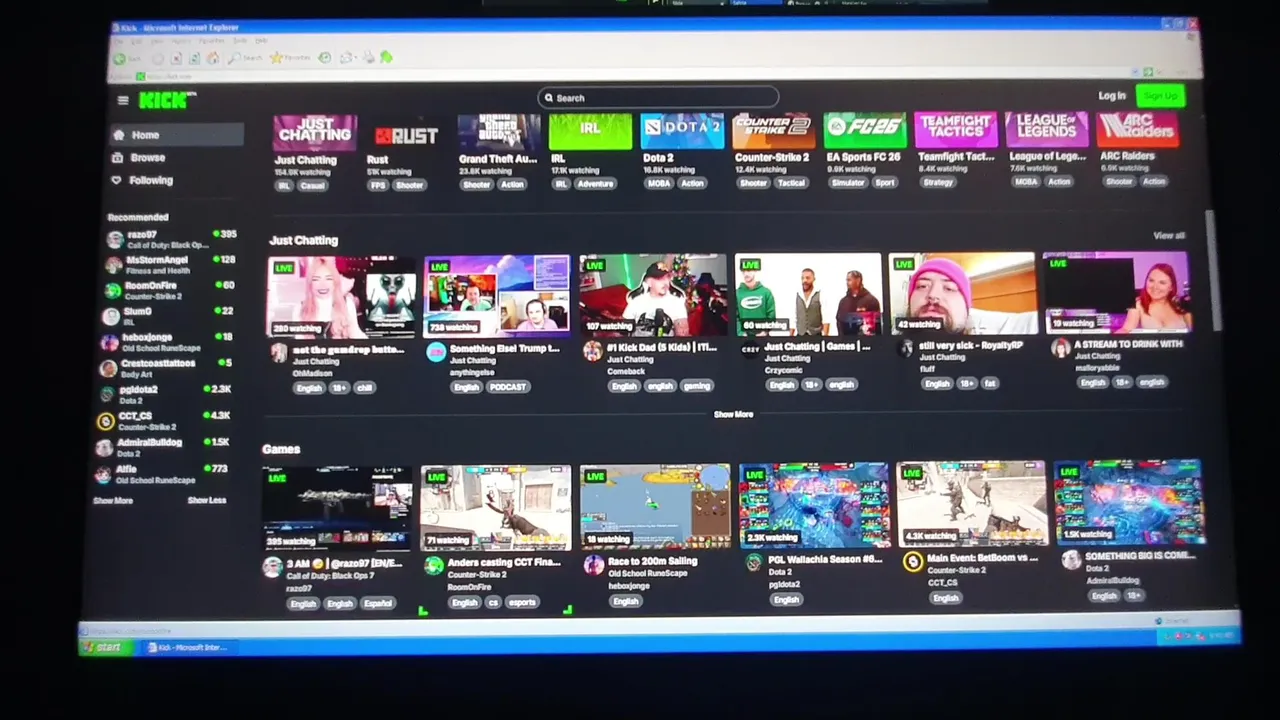Open A STREAM TO DRINK WITH thumbnail

pyautogui.click(x=1117, y=292)
